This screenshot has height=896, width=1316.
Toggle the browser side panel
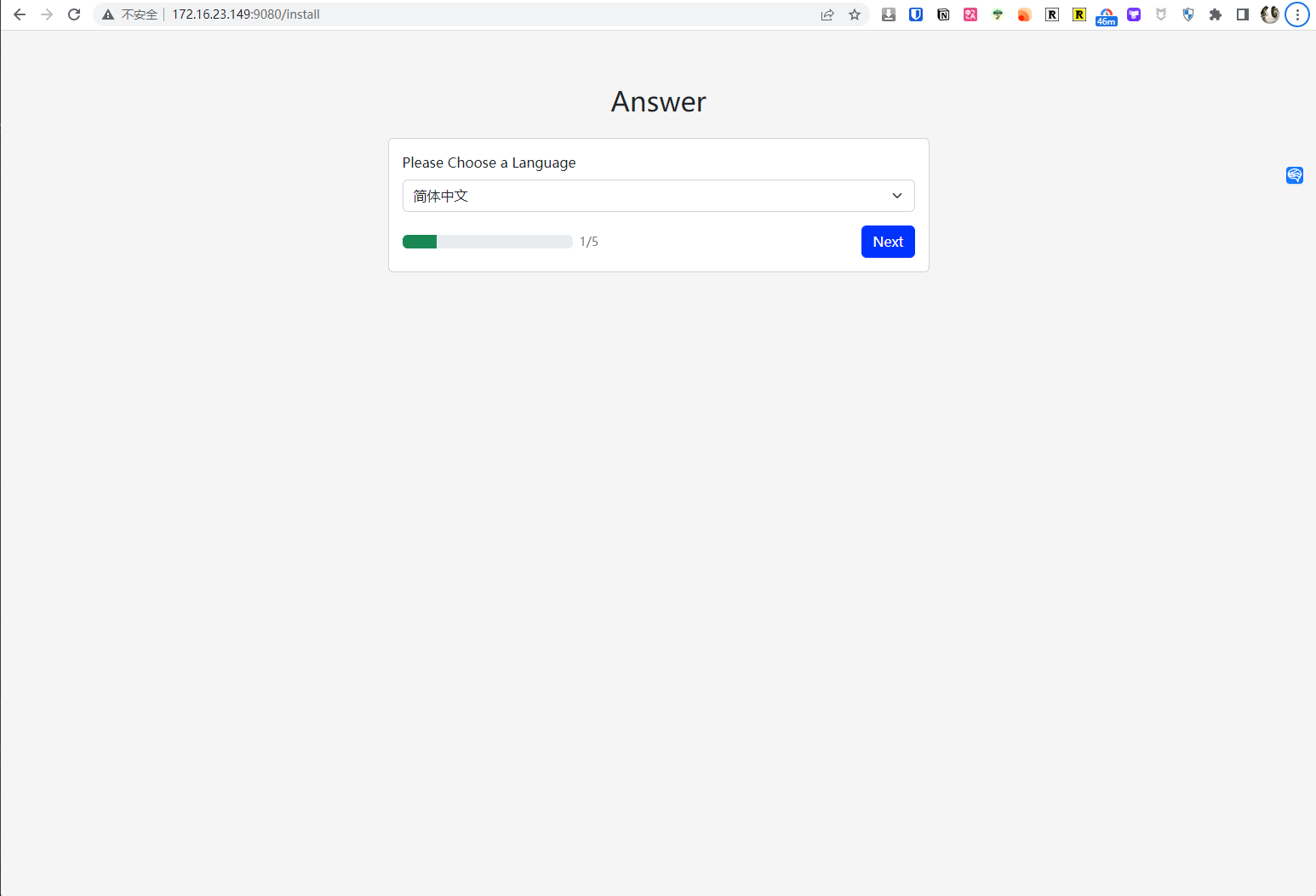(x=1243, y=14)
